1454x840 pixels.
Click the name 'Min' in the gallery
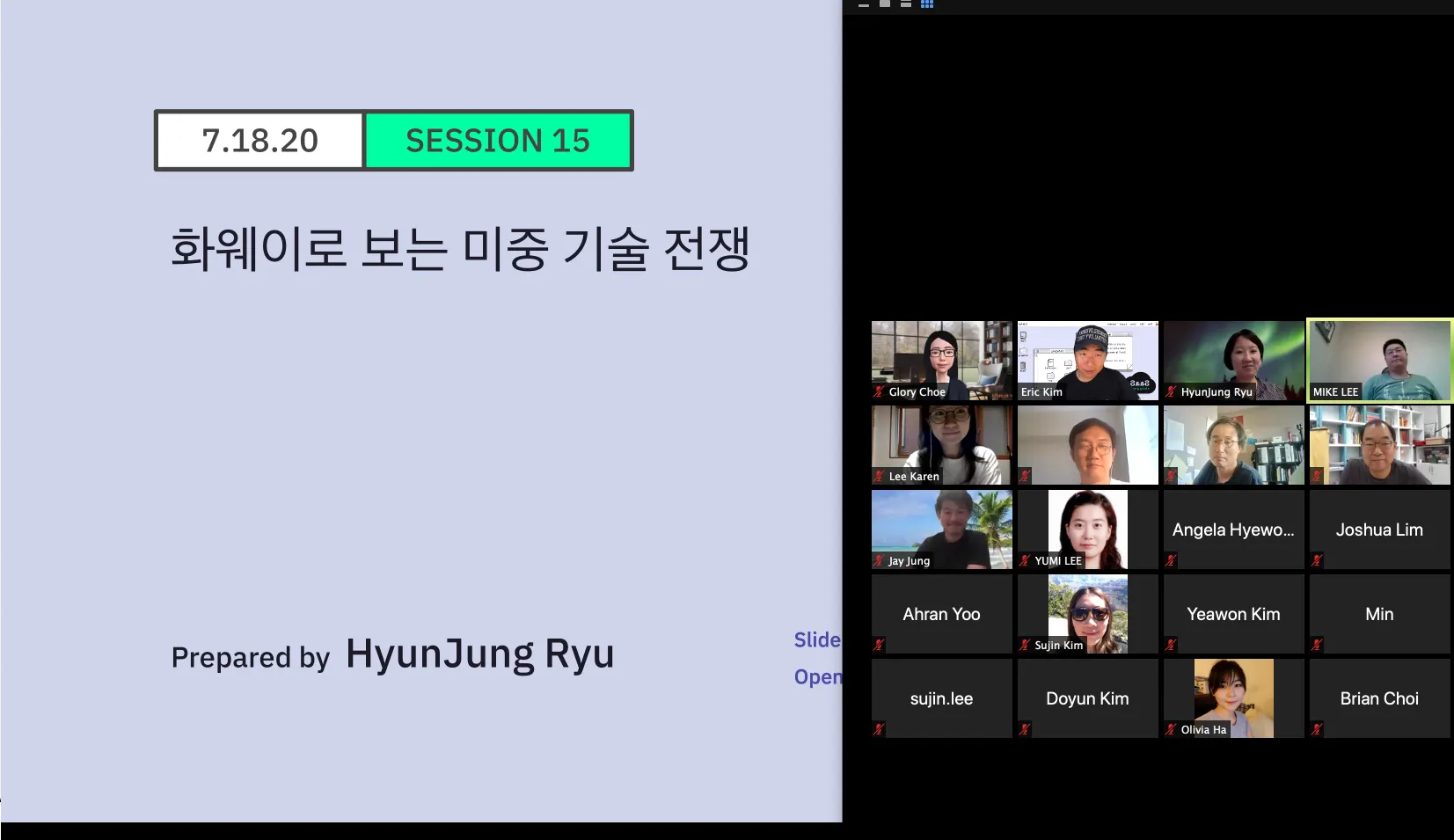[1379, 614]
